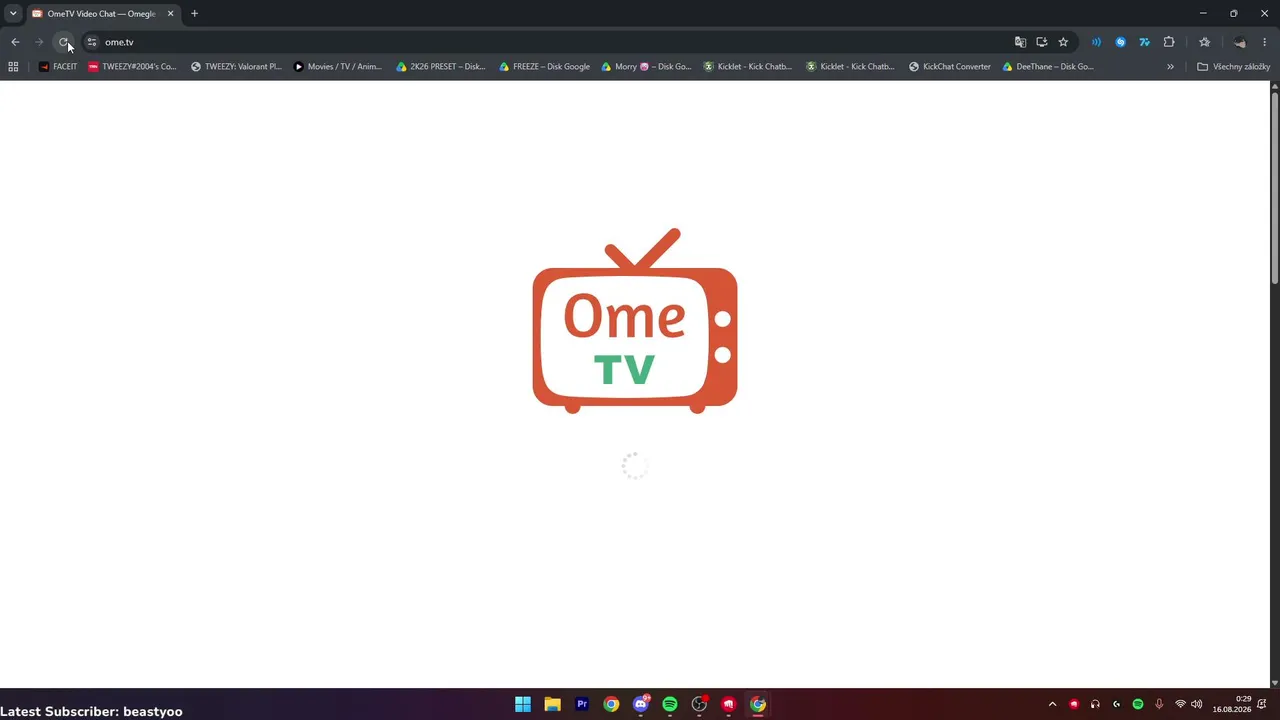Open a new tab with plus button

coord(194,14)
